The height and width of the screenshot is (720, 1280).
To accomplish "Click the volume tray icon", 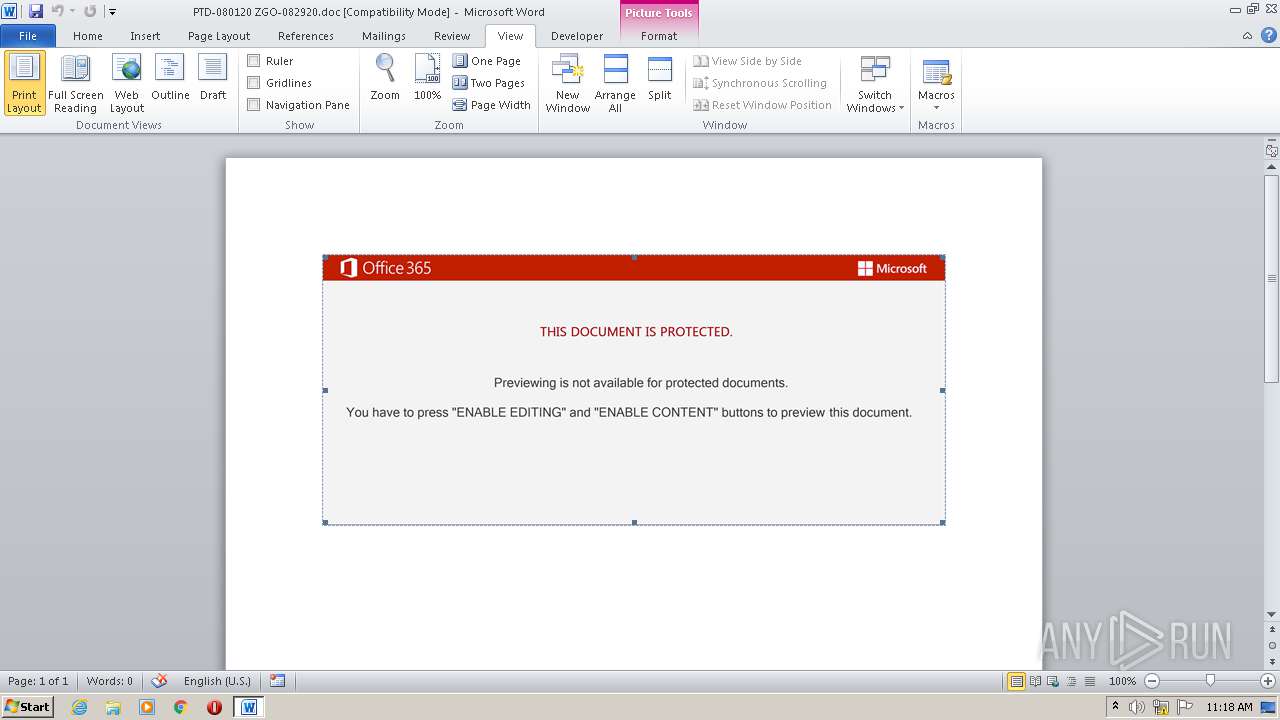I will coord(1137,707).
